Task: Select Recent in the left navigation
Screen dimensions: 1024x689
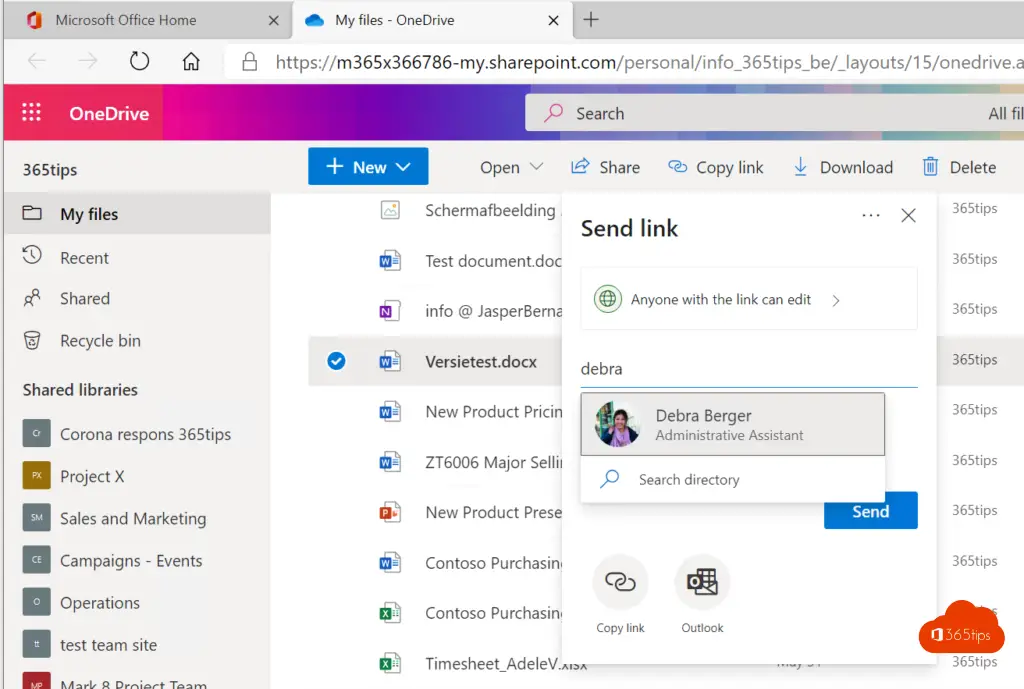Action: [x=84, y=258]
